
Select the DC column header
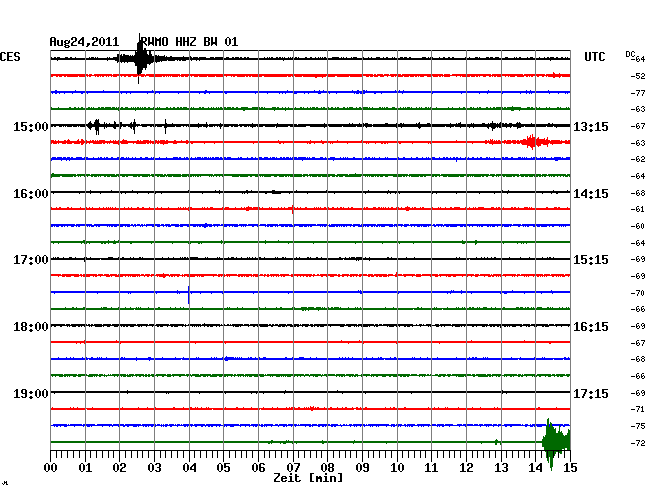click(630, 54)
